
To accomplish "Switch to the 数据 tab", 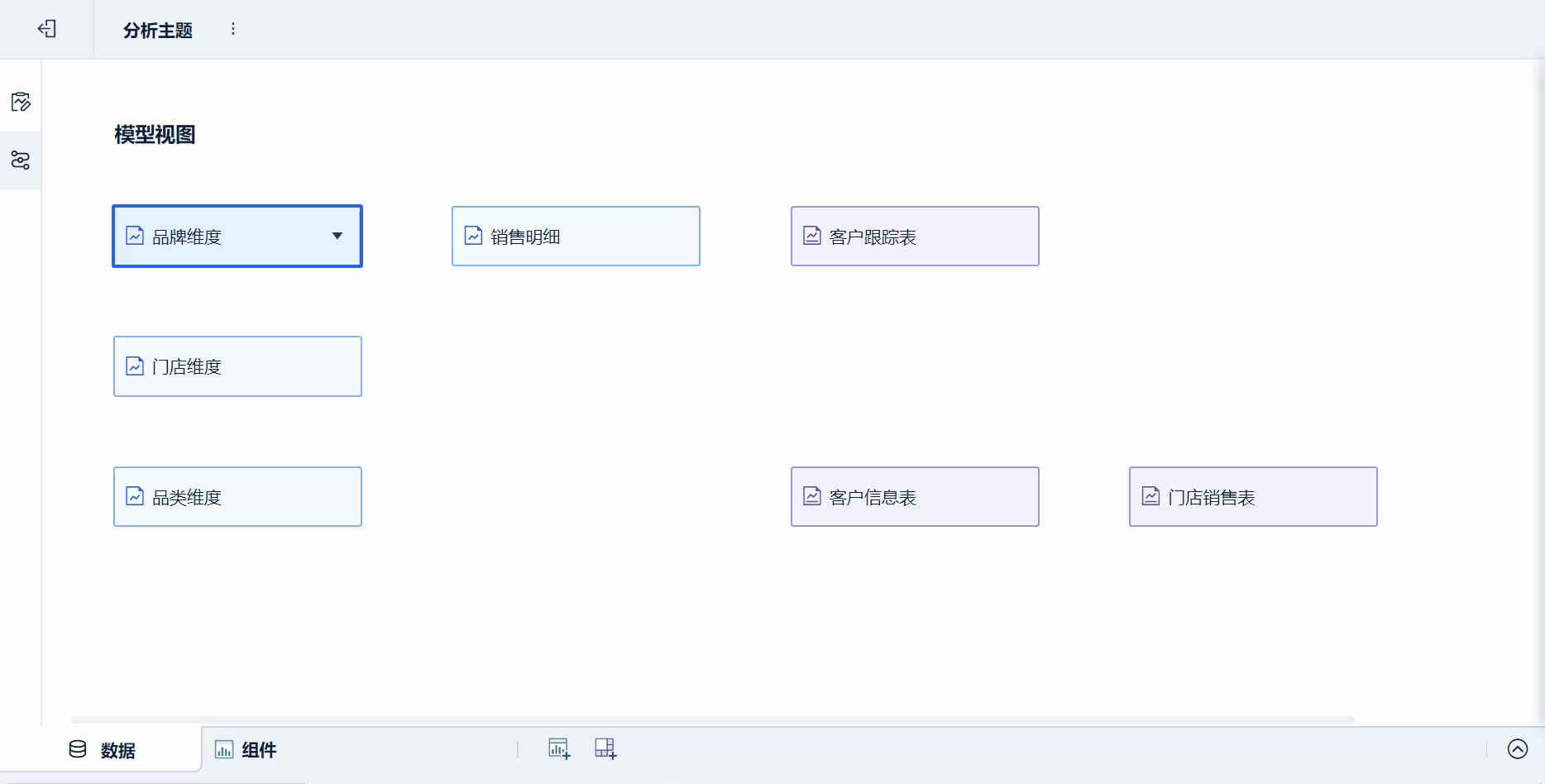I will (x=102, y=750).
